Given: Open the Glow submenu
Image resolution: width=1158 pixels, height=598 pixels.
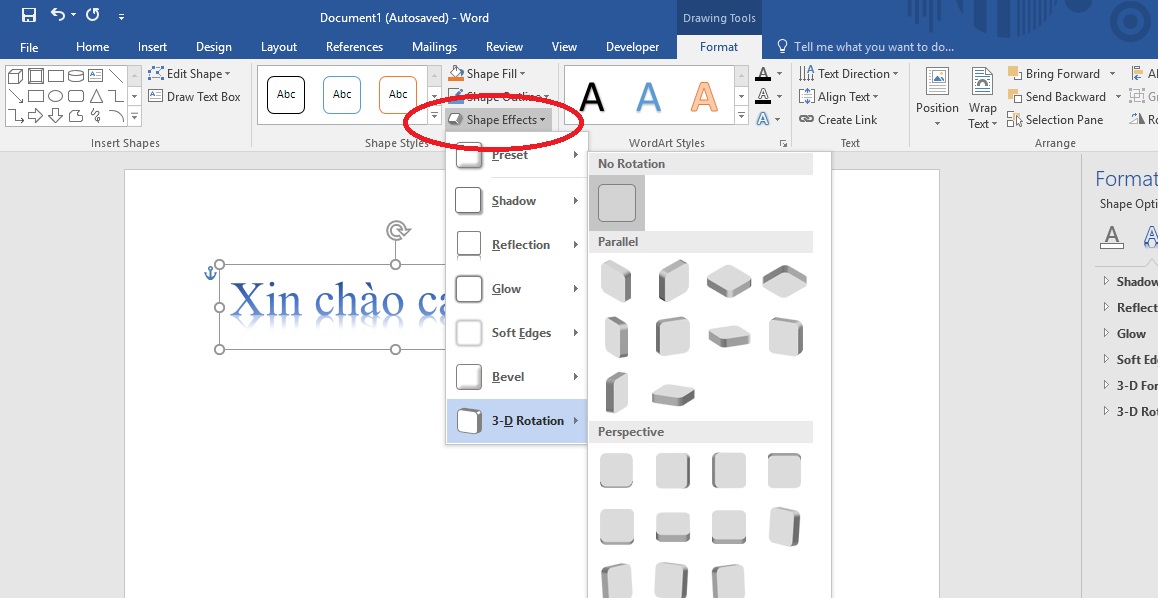Looking at the screenshot, I should (517, 289).
